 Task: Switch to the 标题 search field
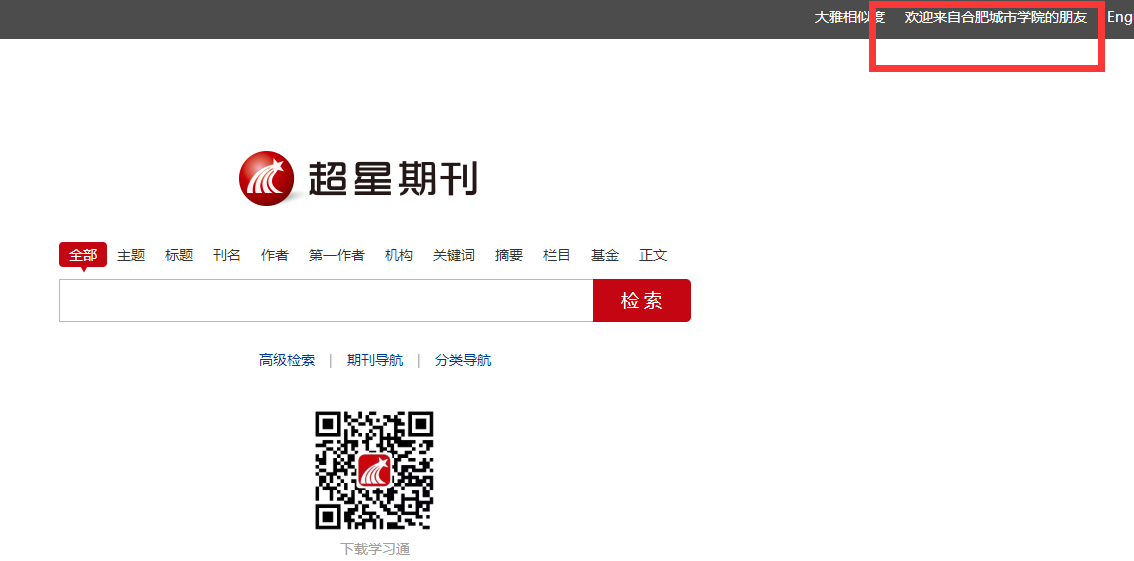(x=179, y=254)
